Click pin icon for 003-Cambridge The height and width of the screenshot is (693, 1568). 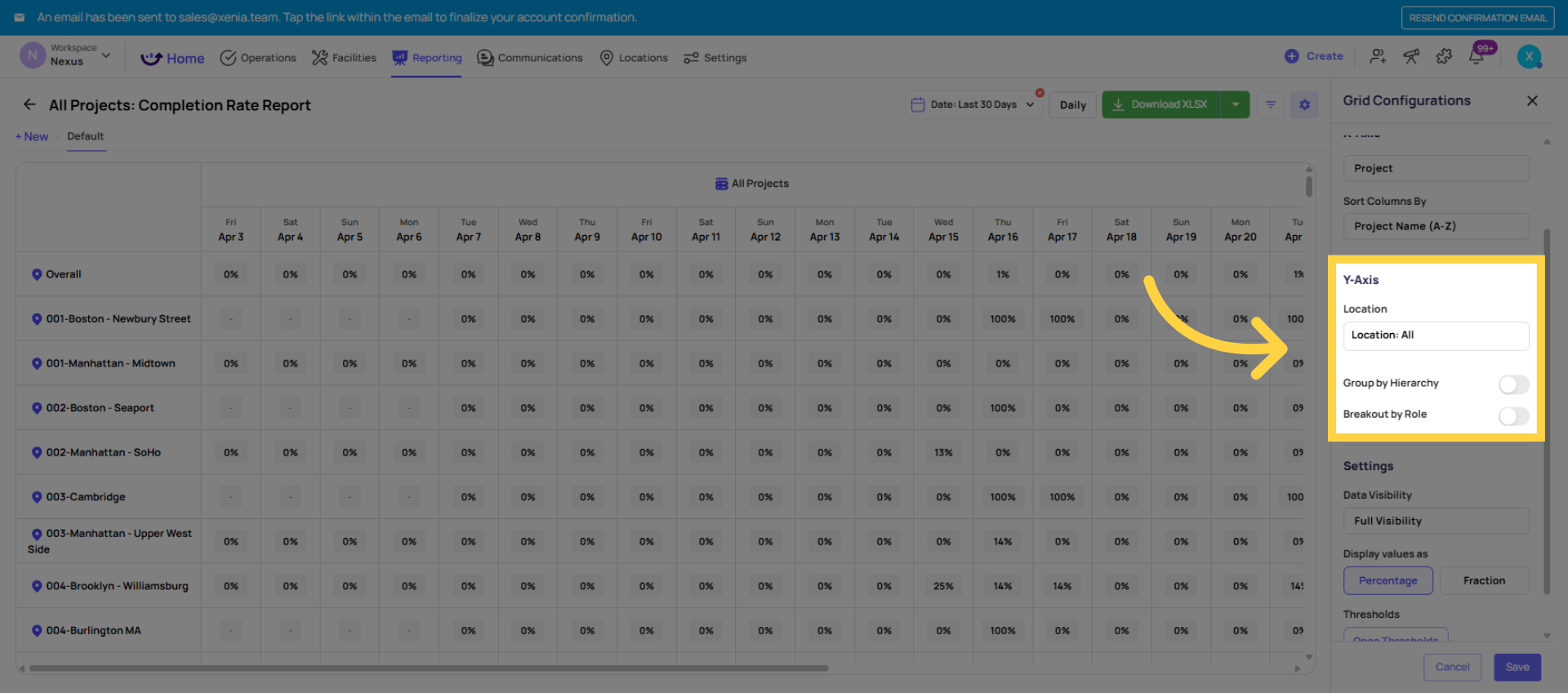click(37, 497)
